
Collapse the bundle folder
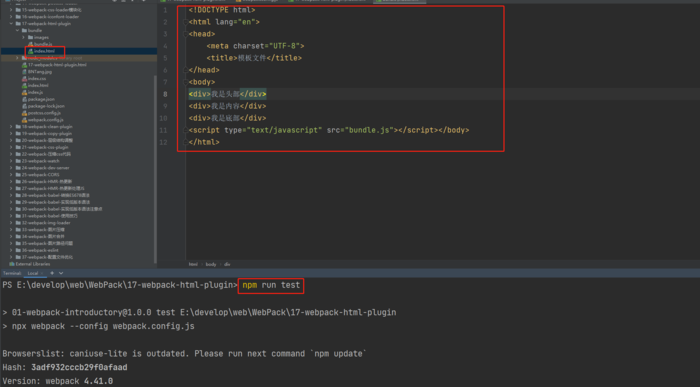click(17, 30)
